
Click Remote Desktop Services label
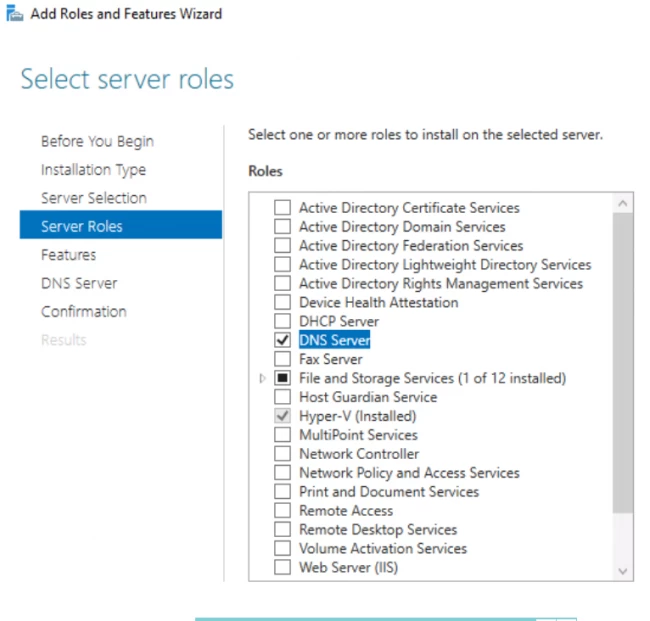[x=378, y=530]
